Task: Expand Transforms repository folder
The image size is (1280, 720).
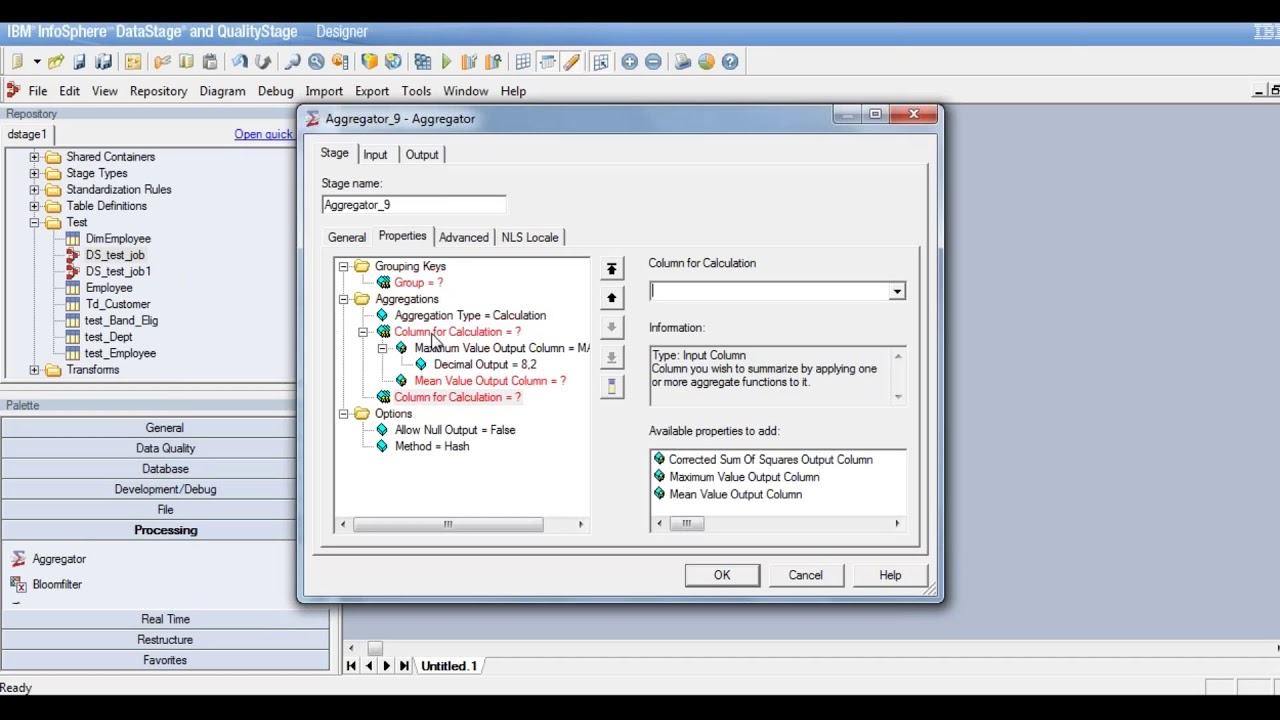Action: coord(34,370)
